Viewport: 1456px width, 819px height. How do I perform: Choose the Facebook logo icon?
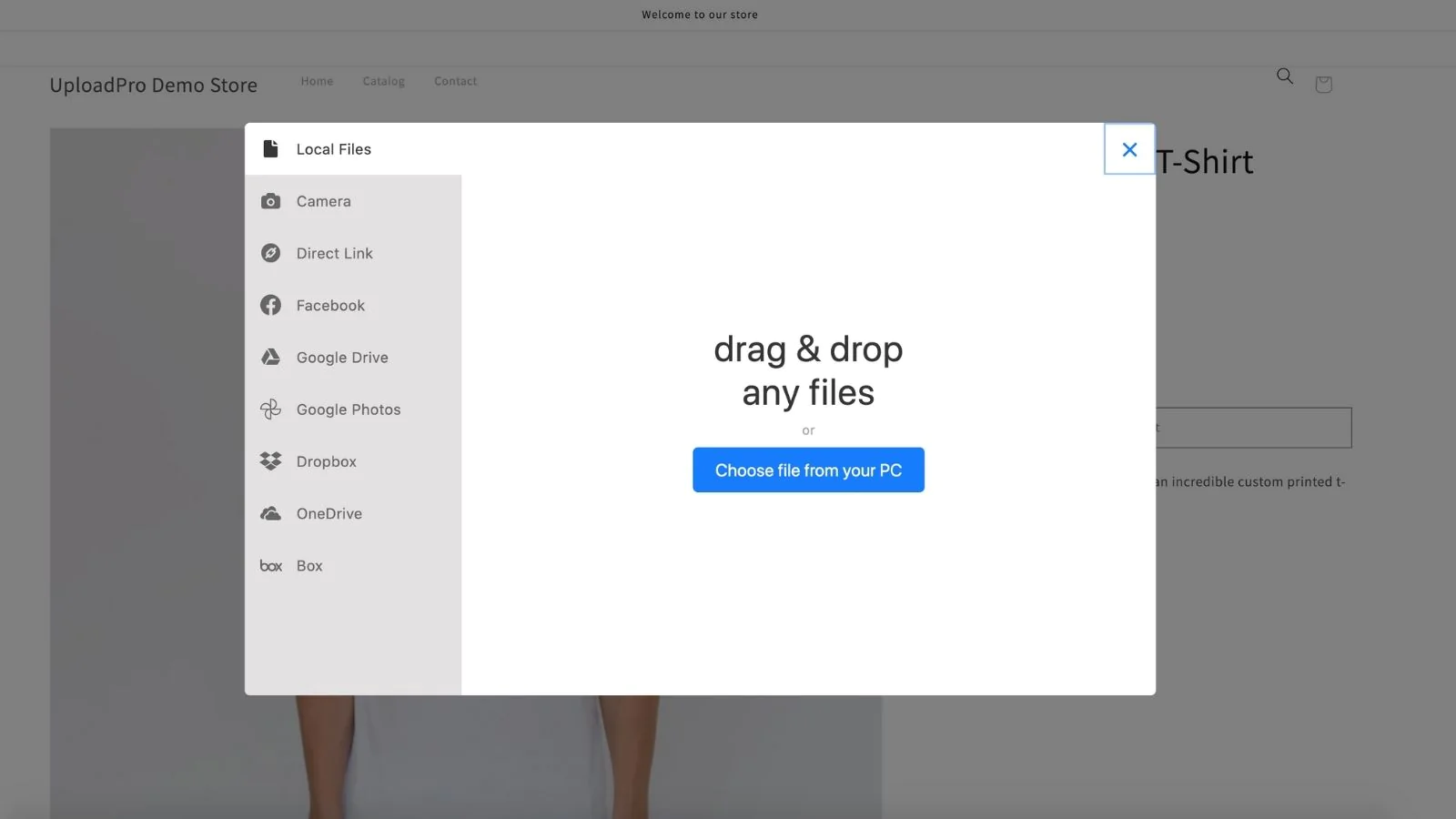tap(270, 305)
